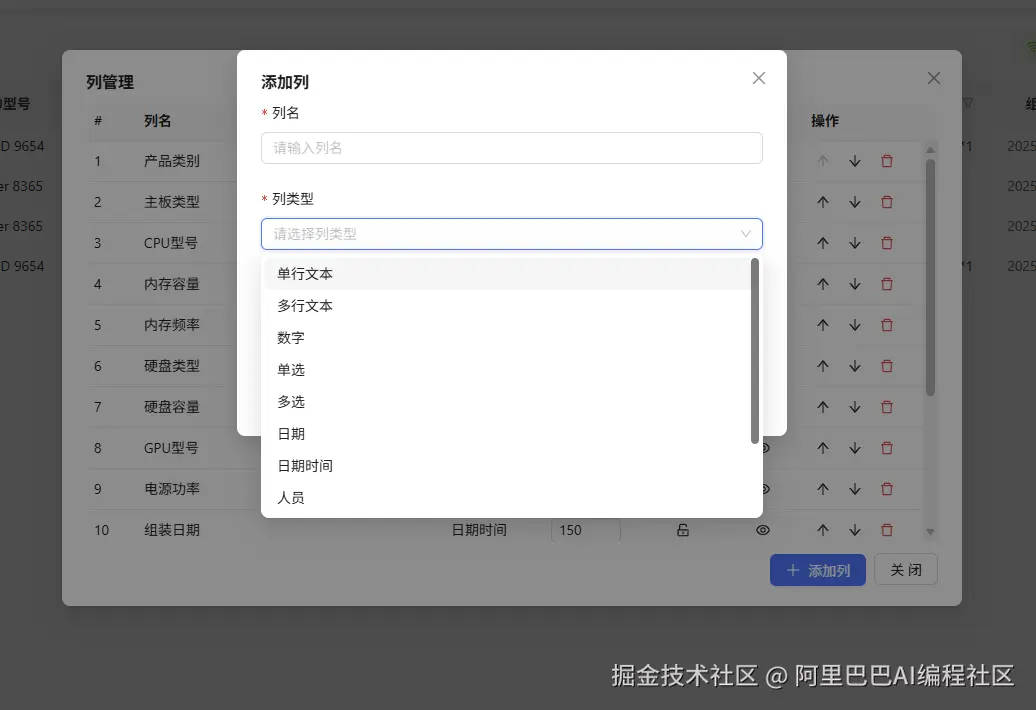This screenshot has height=710, width=1036.
Task: Choose 数字 column type
Action: (507, 337)
